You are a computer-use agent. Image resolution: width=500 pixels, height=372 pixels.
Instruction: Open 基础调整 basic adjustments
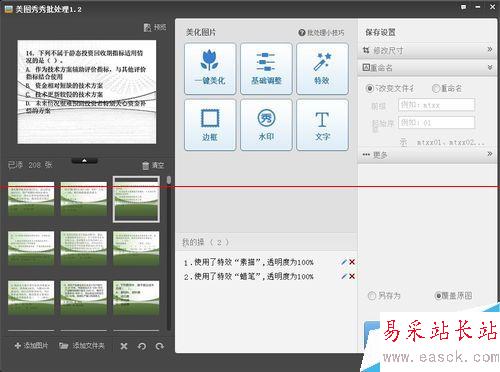[266, 69]
